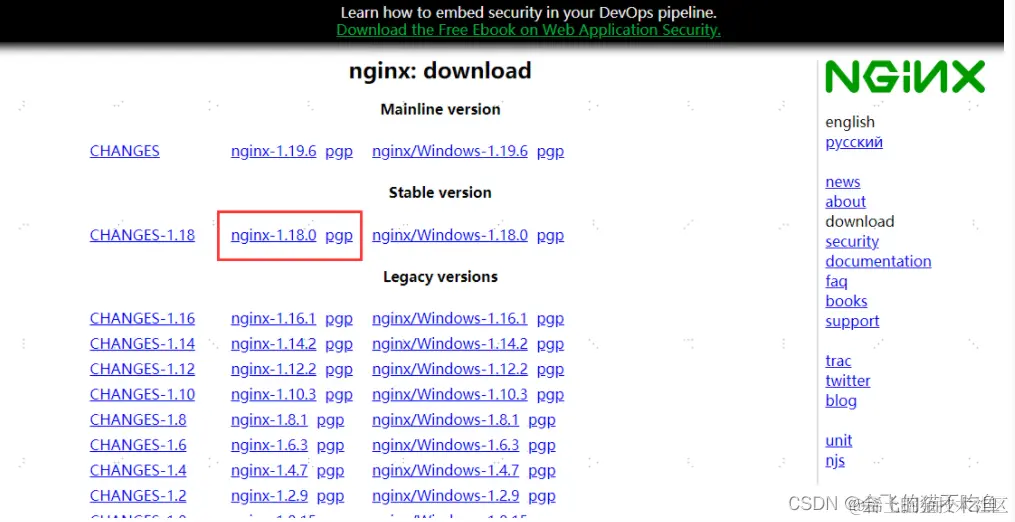Open the njs project link
The width and height of the screenshot is (1015, 522).
[835, 461]
